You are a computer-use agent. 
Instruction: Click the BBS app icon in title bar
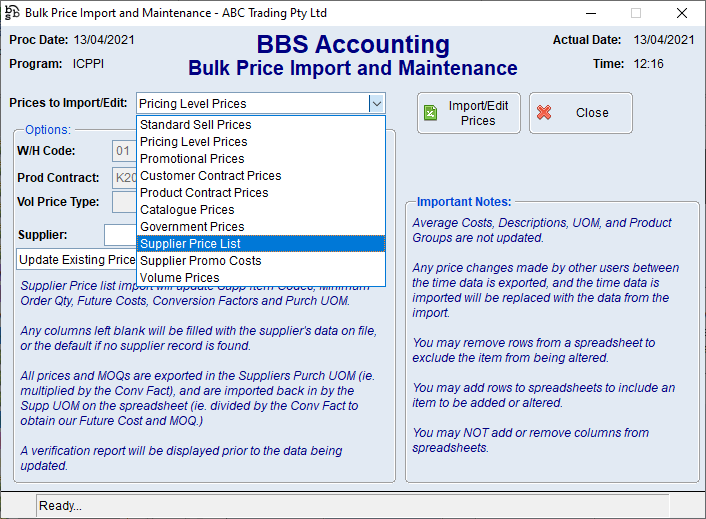(x=12, y=13)
